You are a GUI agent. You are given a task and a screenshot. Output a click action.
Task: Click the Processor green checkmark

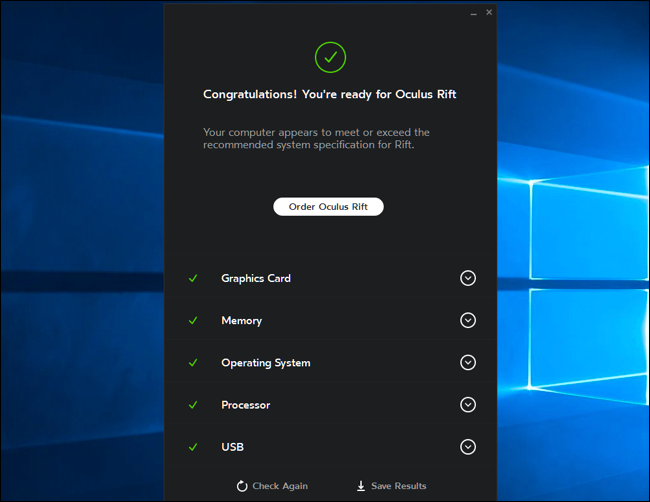[193, 405]
